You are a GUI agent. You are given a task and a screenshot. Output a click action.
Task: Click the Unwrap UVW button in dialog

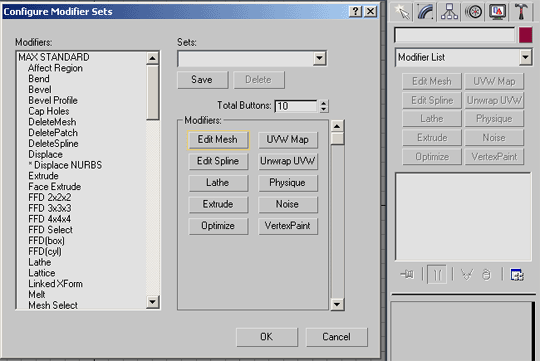[288, 161]
